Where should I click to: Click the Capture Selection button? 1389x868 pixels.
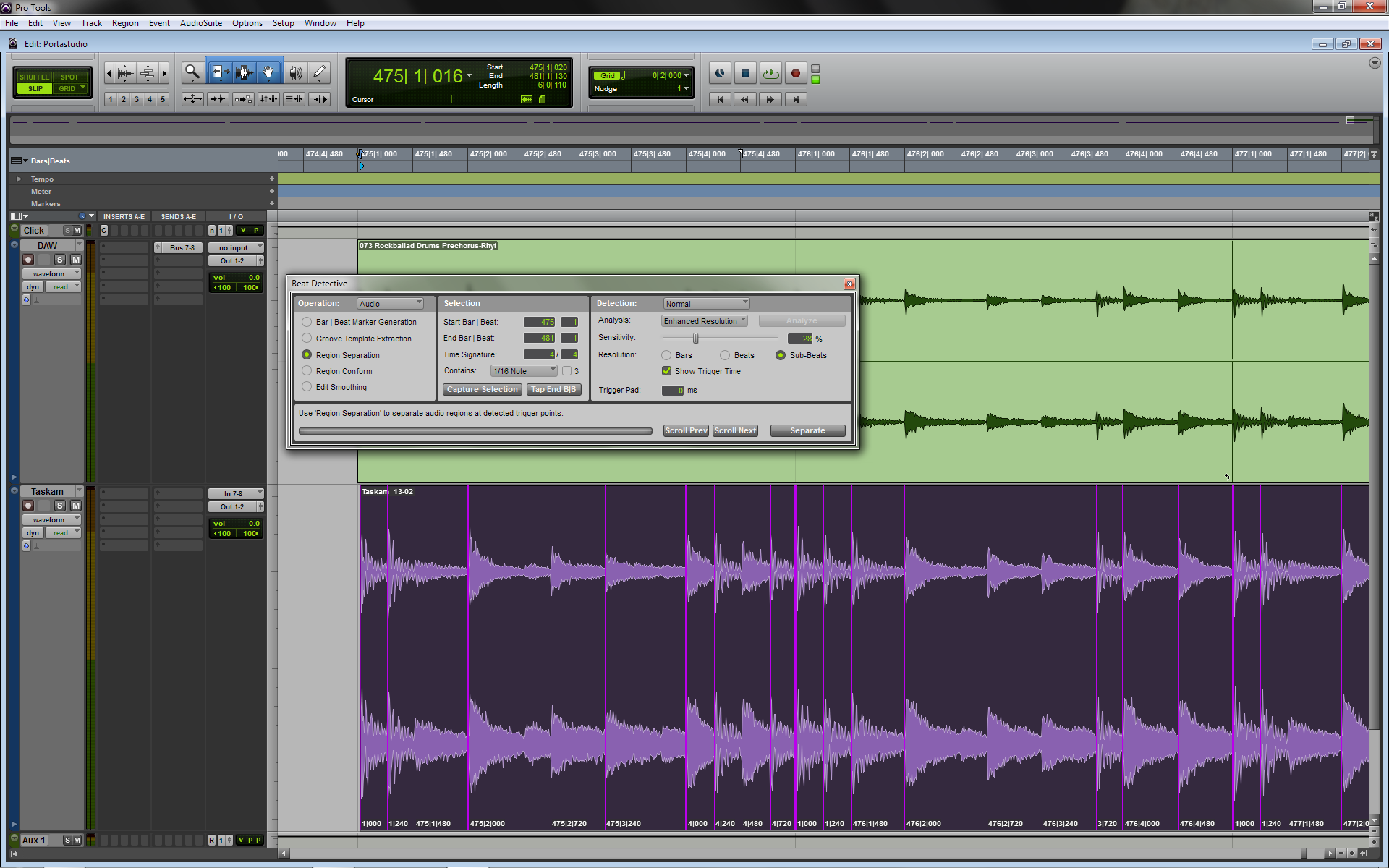(x=481, y=390)
